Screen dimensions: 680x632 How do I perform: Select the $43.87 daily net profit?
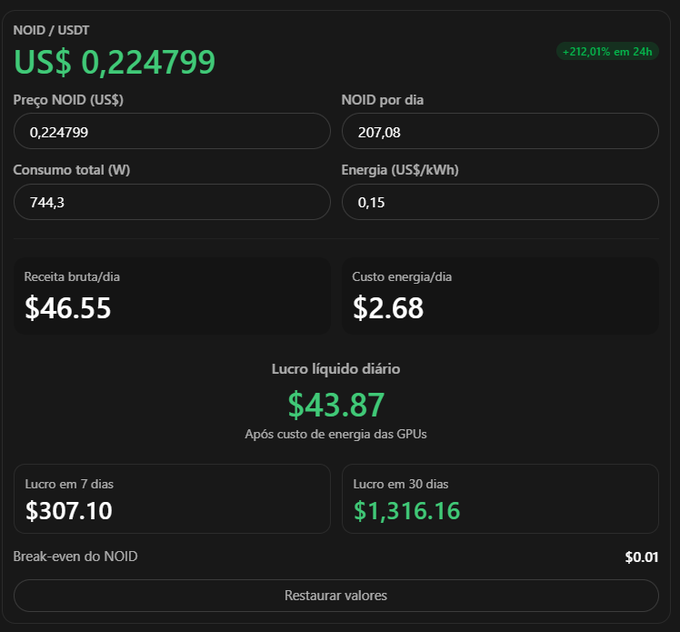pyautogui.click(x=336, y=405)
